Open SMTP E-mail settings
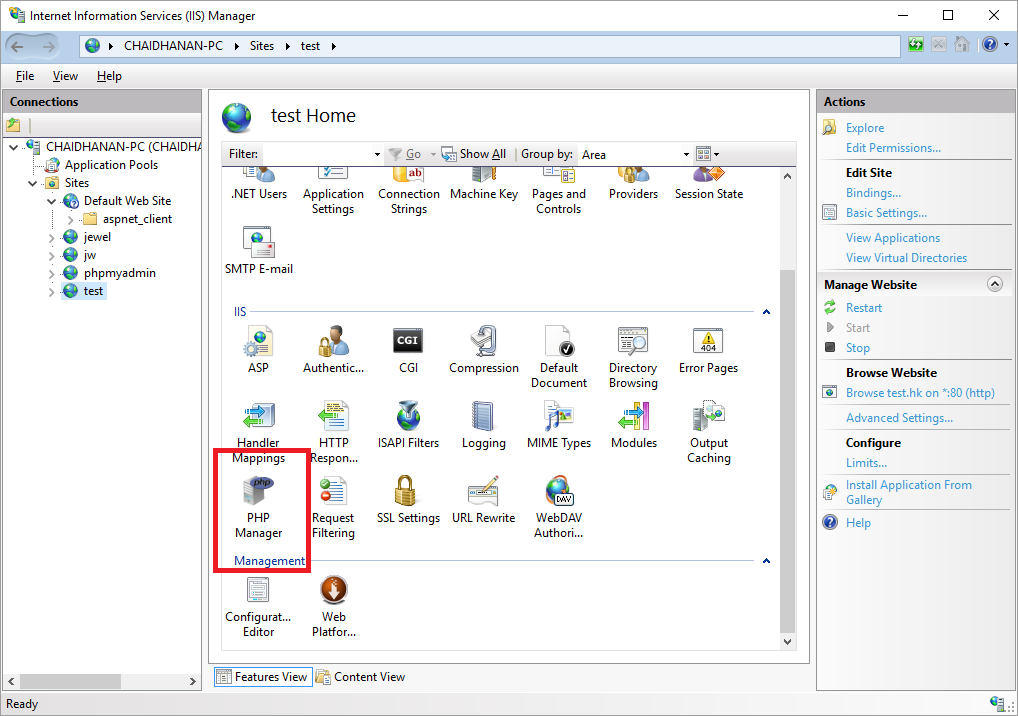Image resolution: width=1018 pixels, height=716 pixels. [258, 251]
